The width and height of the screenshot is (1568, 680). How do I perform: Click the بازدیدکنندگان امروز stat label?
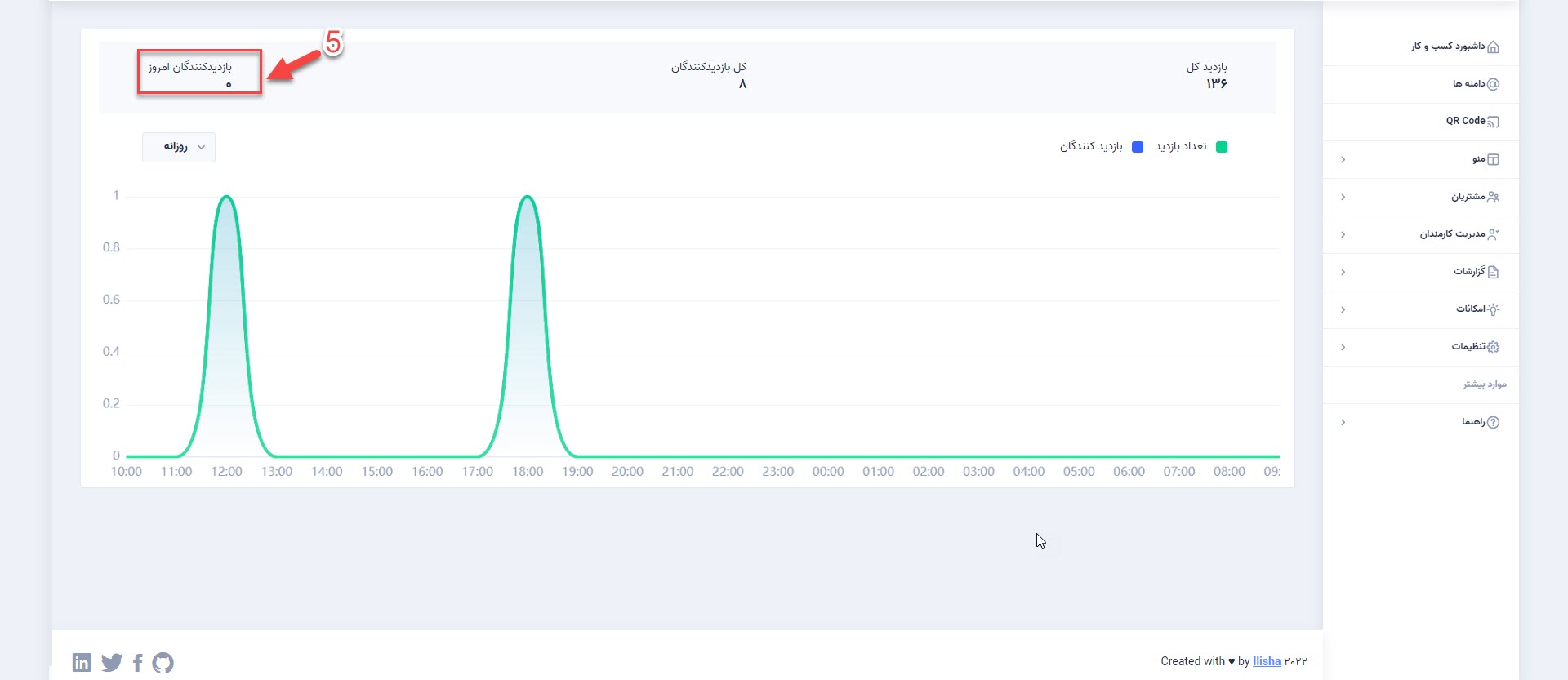click(190, 67)
